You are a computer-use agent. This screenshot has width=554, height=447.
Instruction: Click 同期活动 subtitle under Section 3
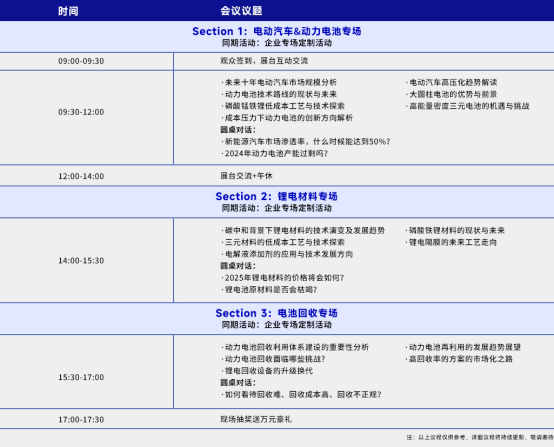pyautogui.click(x=277, y=325)
